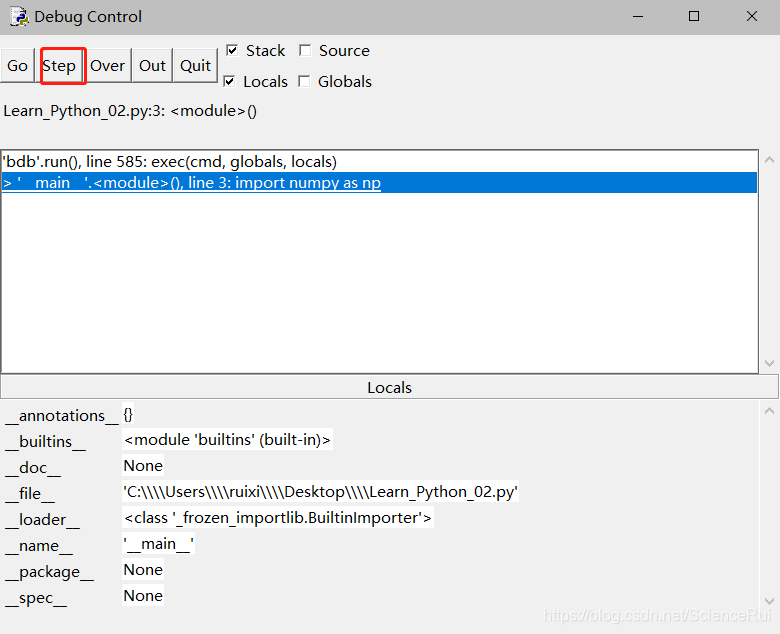Click the __spec__ variable name
Image resolution: width=780 pixels, height=634 pixels.
click(36, 598)
